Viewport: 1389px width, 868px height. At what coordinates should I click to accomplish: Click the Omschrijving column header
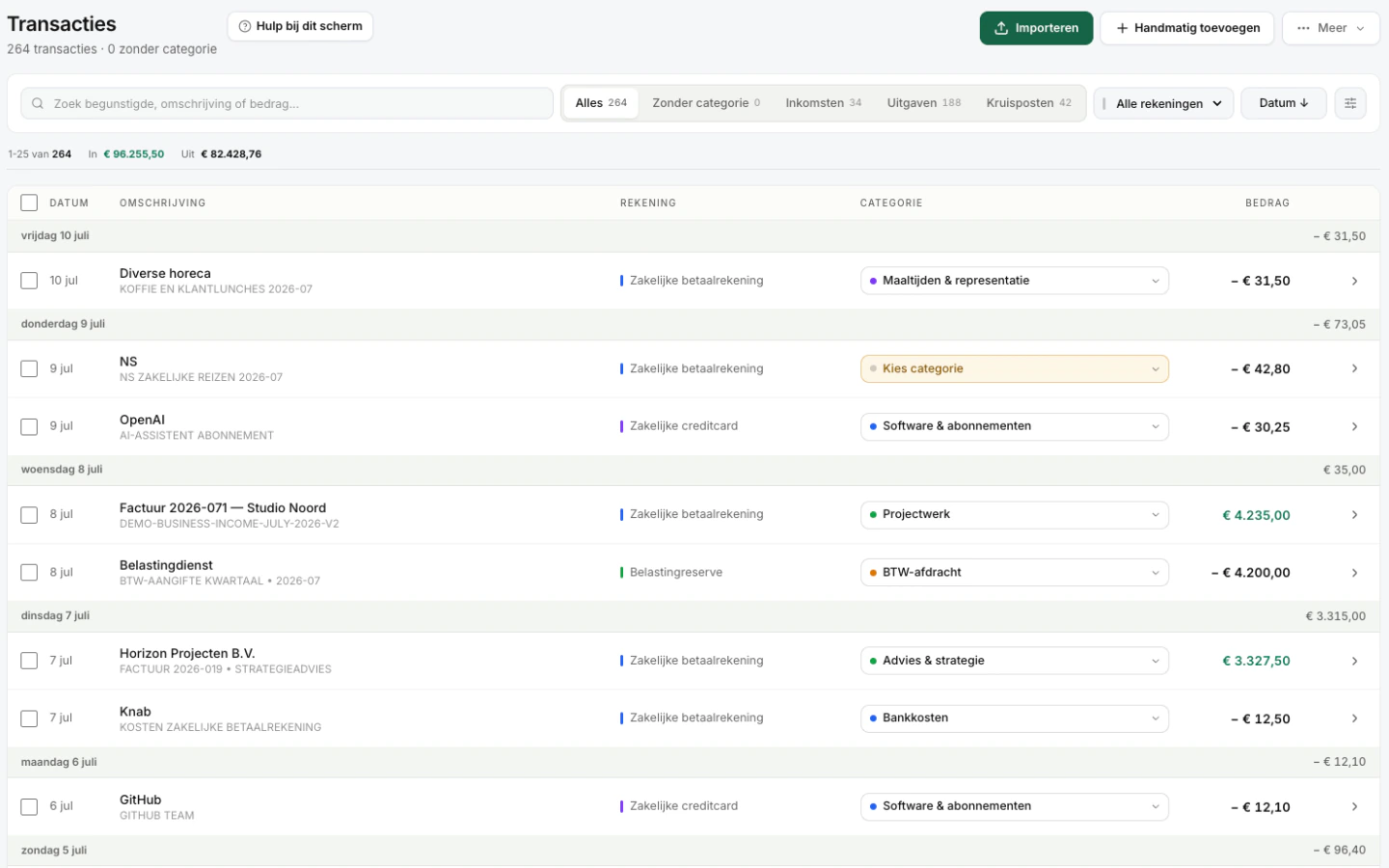(162, 203)
